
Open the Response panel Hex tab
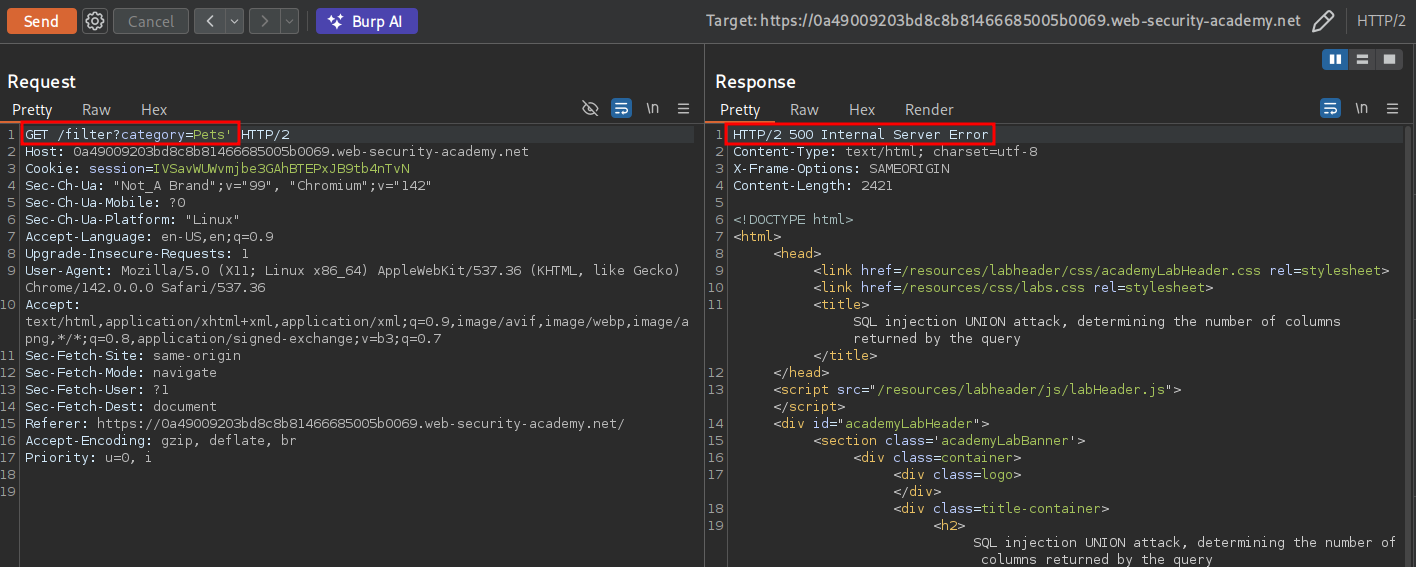[862, 109]
